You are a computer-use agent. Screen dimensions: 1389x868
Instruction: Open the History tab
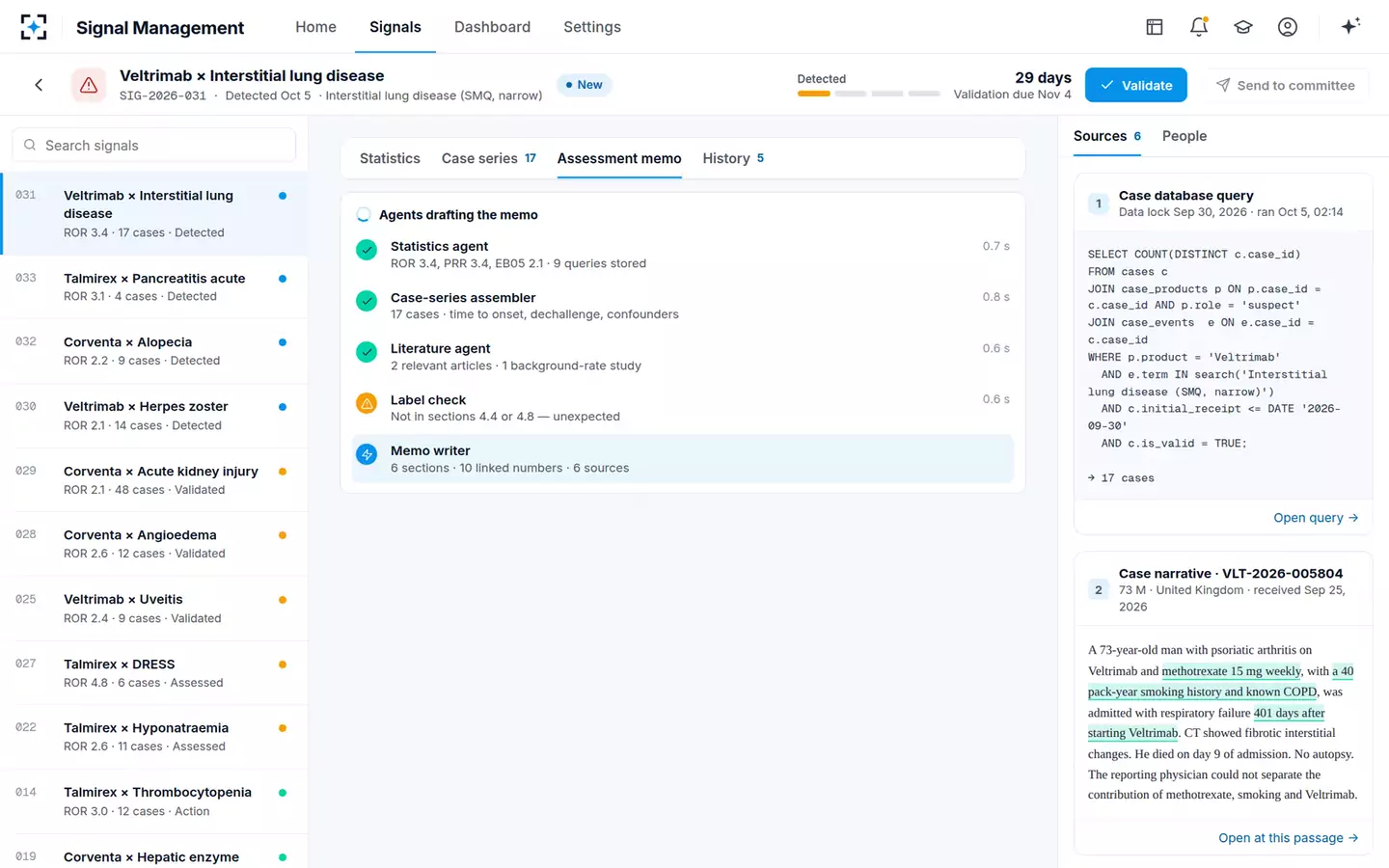pyautogui.click(x=733, y=158)
